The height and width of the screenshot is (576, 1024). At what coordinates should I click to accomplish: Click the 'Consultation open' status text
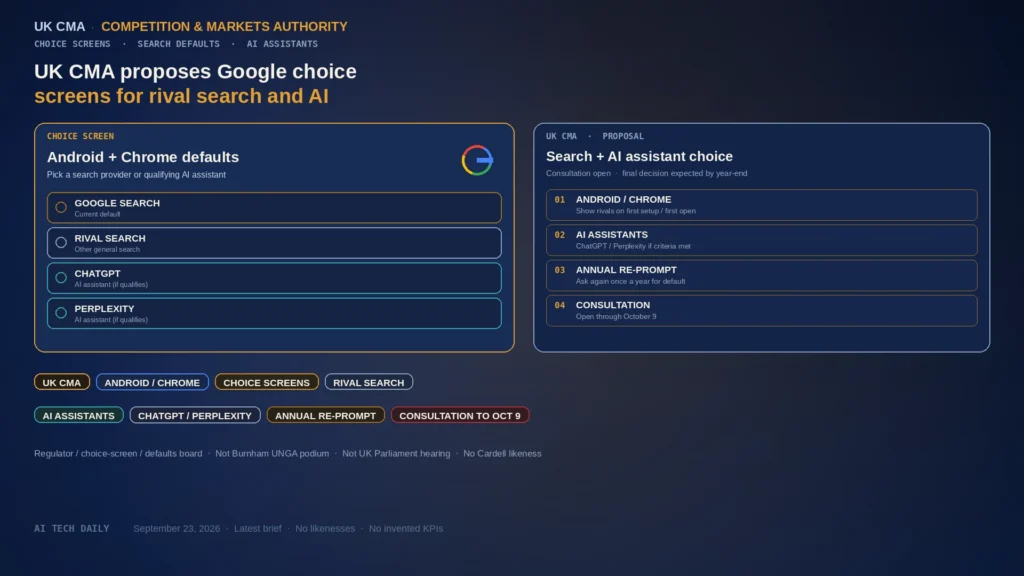click(x=578, y=173)
